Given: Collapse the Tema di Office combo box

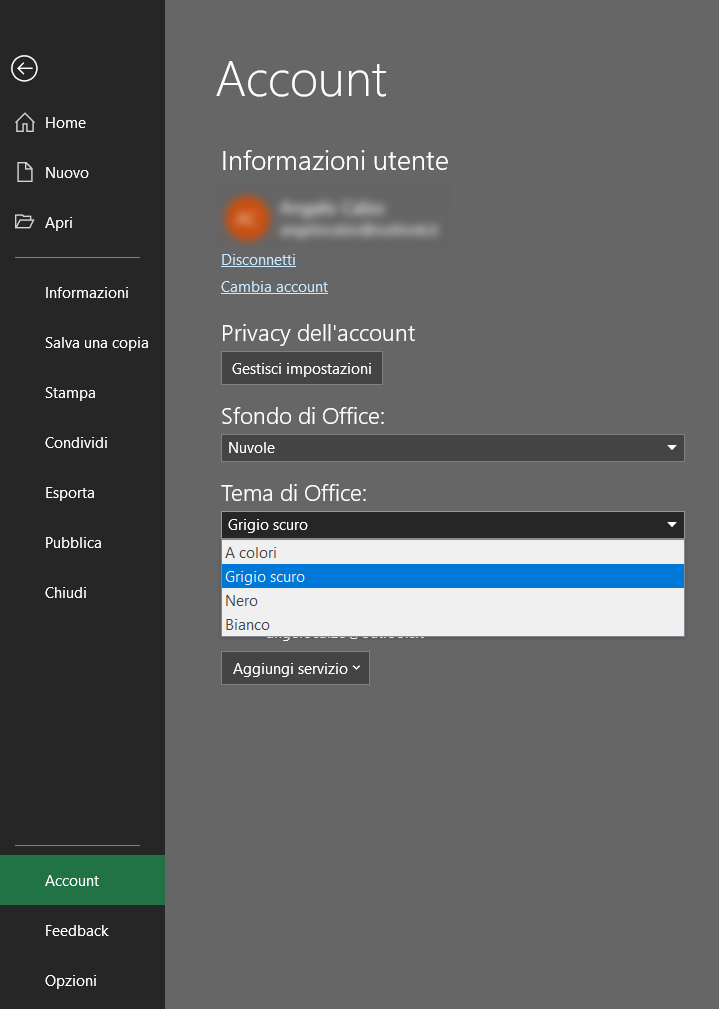Looking at the screenshot, I should click(453, 525).
